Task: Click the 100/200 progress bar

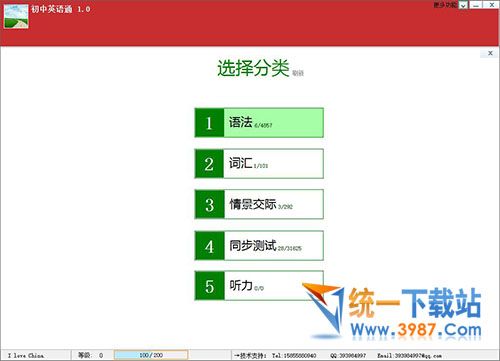Action: pos(151,355)
